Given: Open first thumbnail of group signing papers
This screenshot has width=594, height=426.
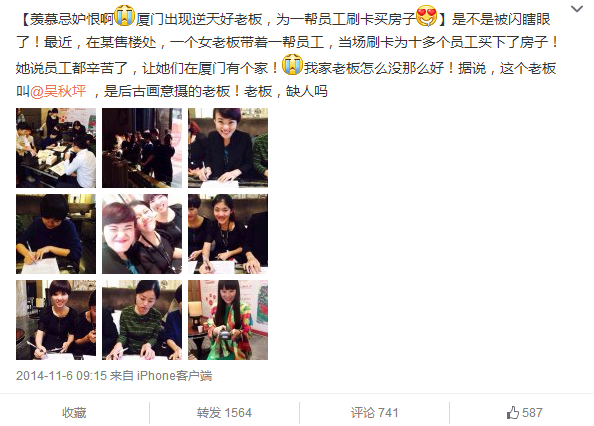Looking at the screenshot, I should tap(56, 148).
